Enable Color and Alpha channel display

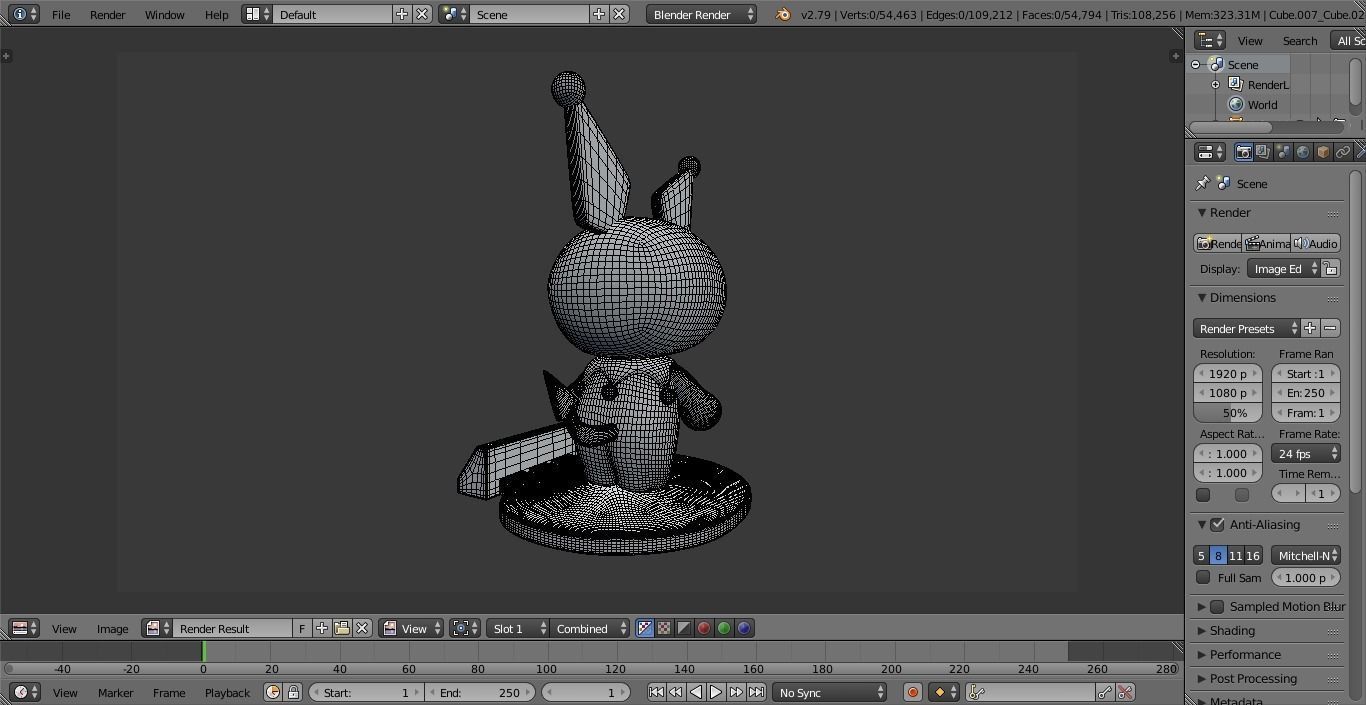point(644,628)
